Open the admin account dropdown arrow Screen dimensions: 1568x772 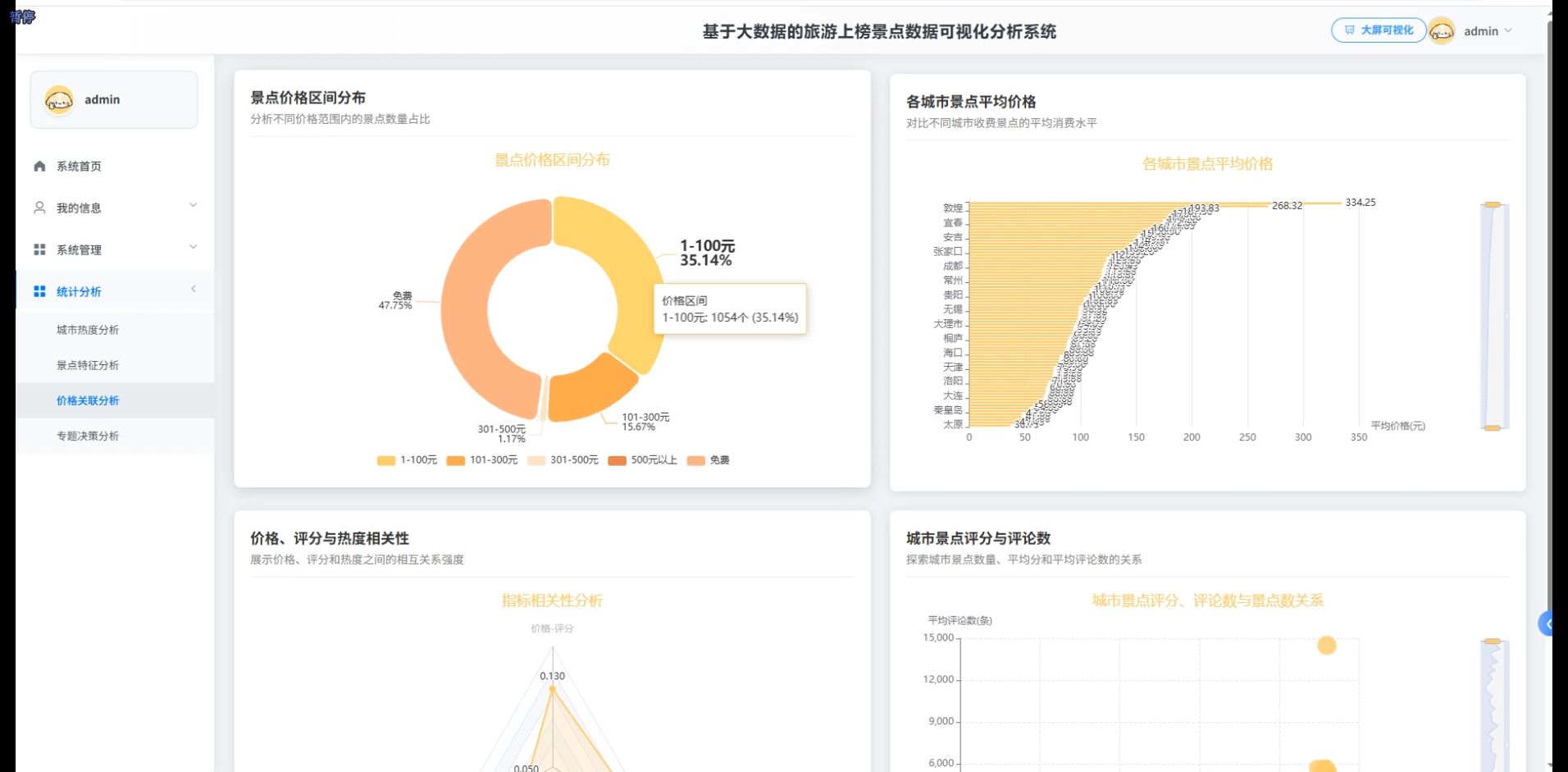[1508, 31]
